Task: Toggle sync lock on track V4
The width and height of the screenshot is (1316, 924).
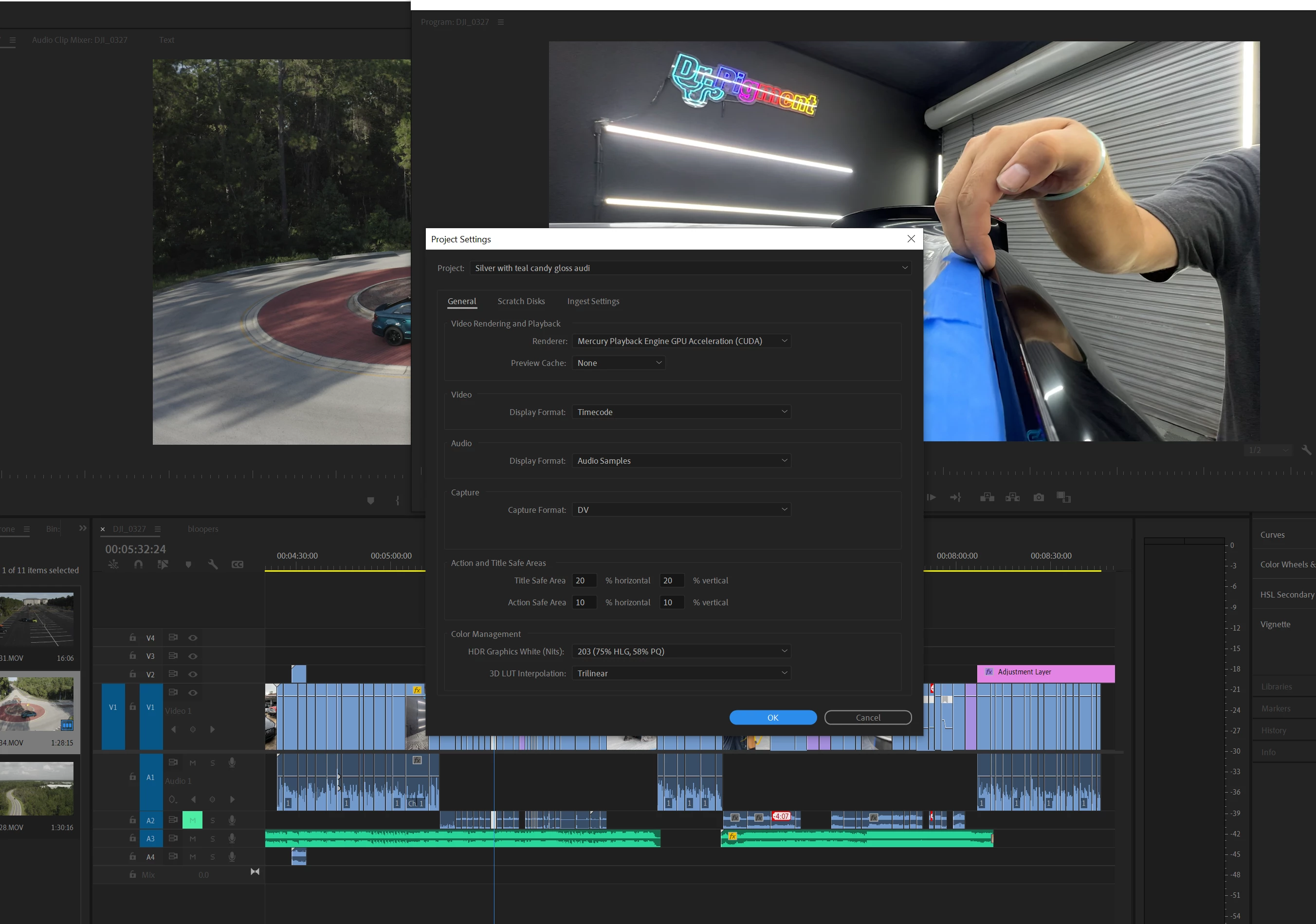Action: coord(172,637)
